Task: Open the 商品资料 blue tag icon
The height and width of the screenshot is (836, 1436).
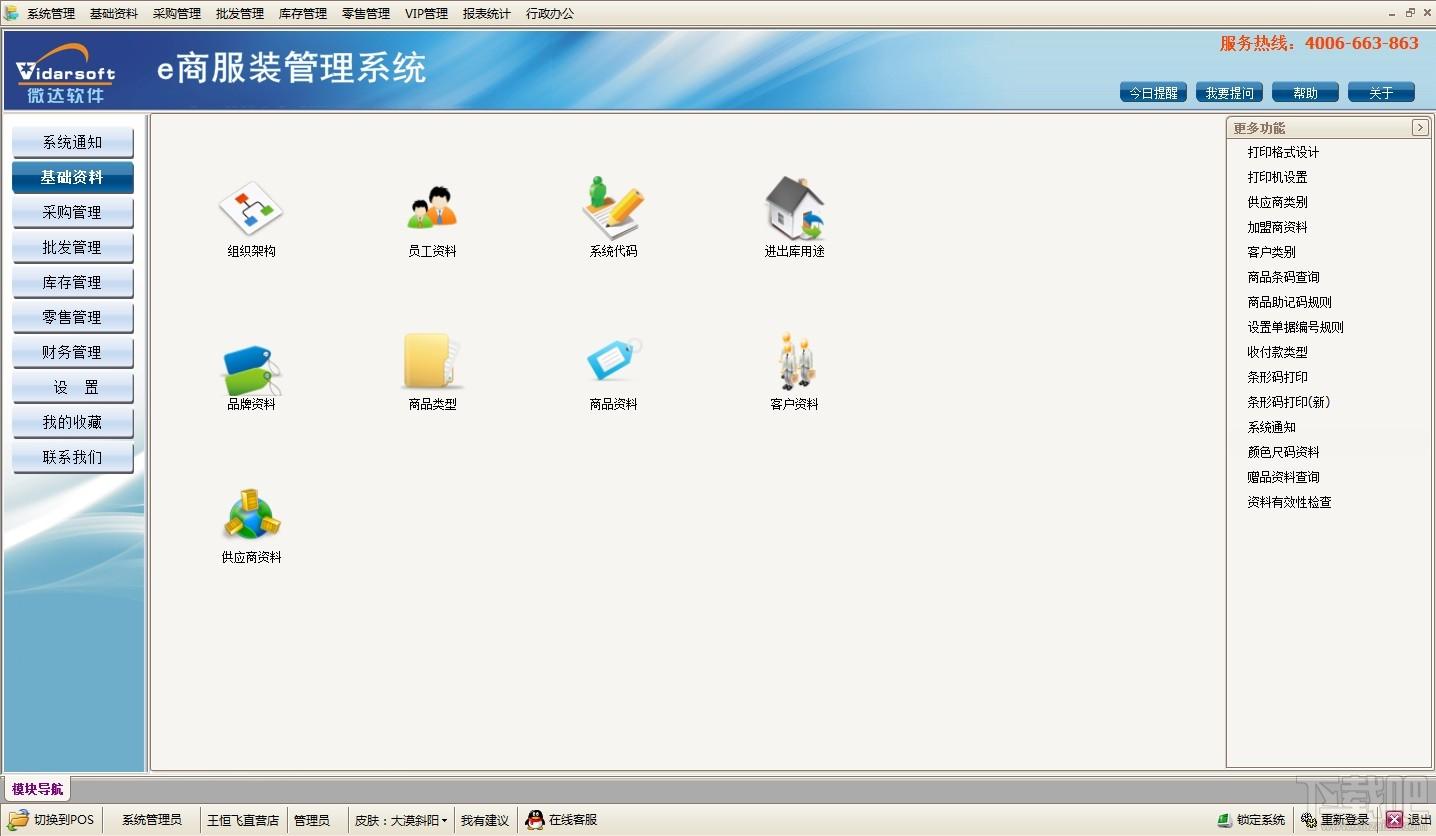Action: point(613,361)
